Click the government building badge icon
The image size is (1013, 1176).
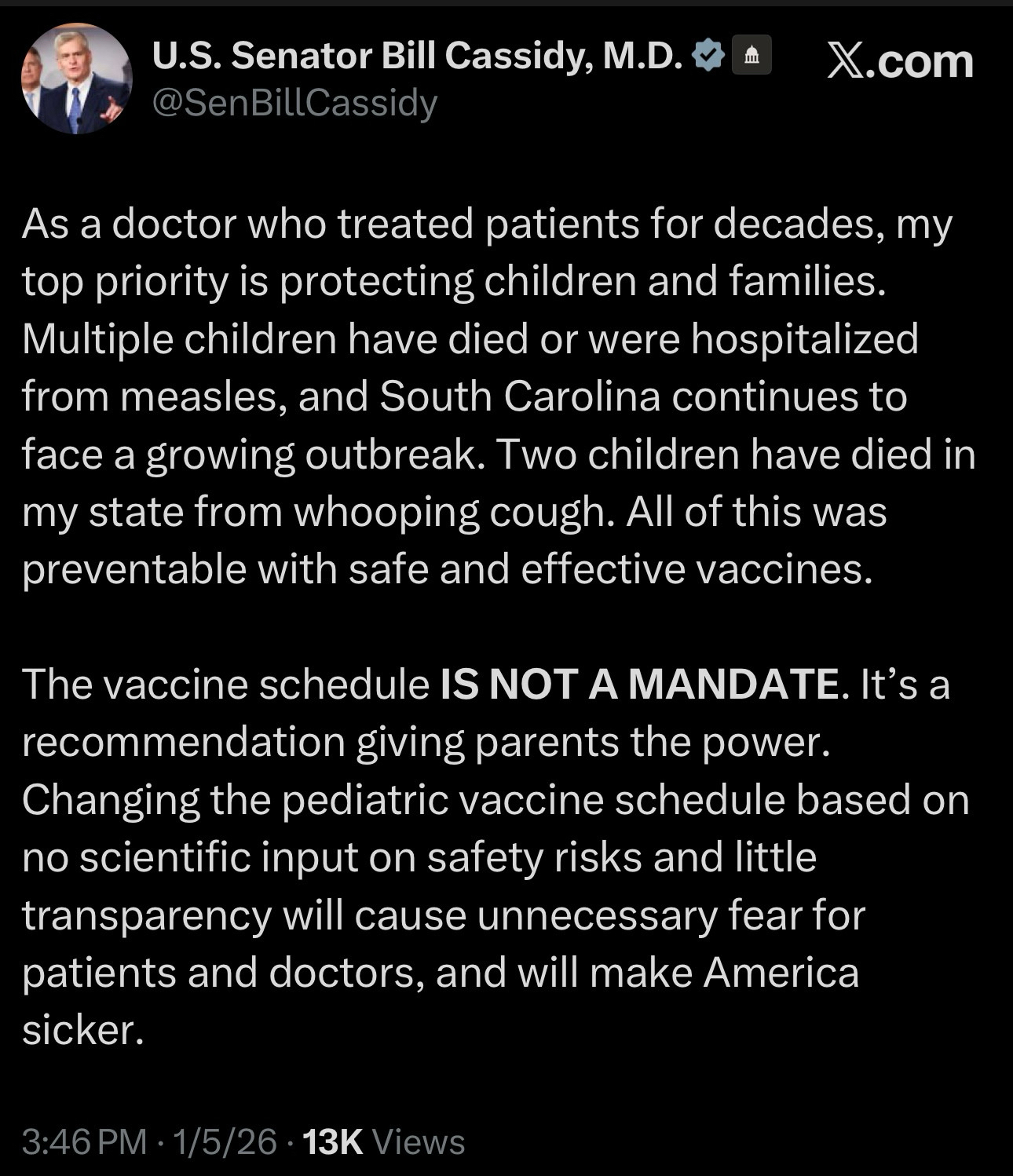[752, 56]
